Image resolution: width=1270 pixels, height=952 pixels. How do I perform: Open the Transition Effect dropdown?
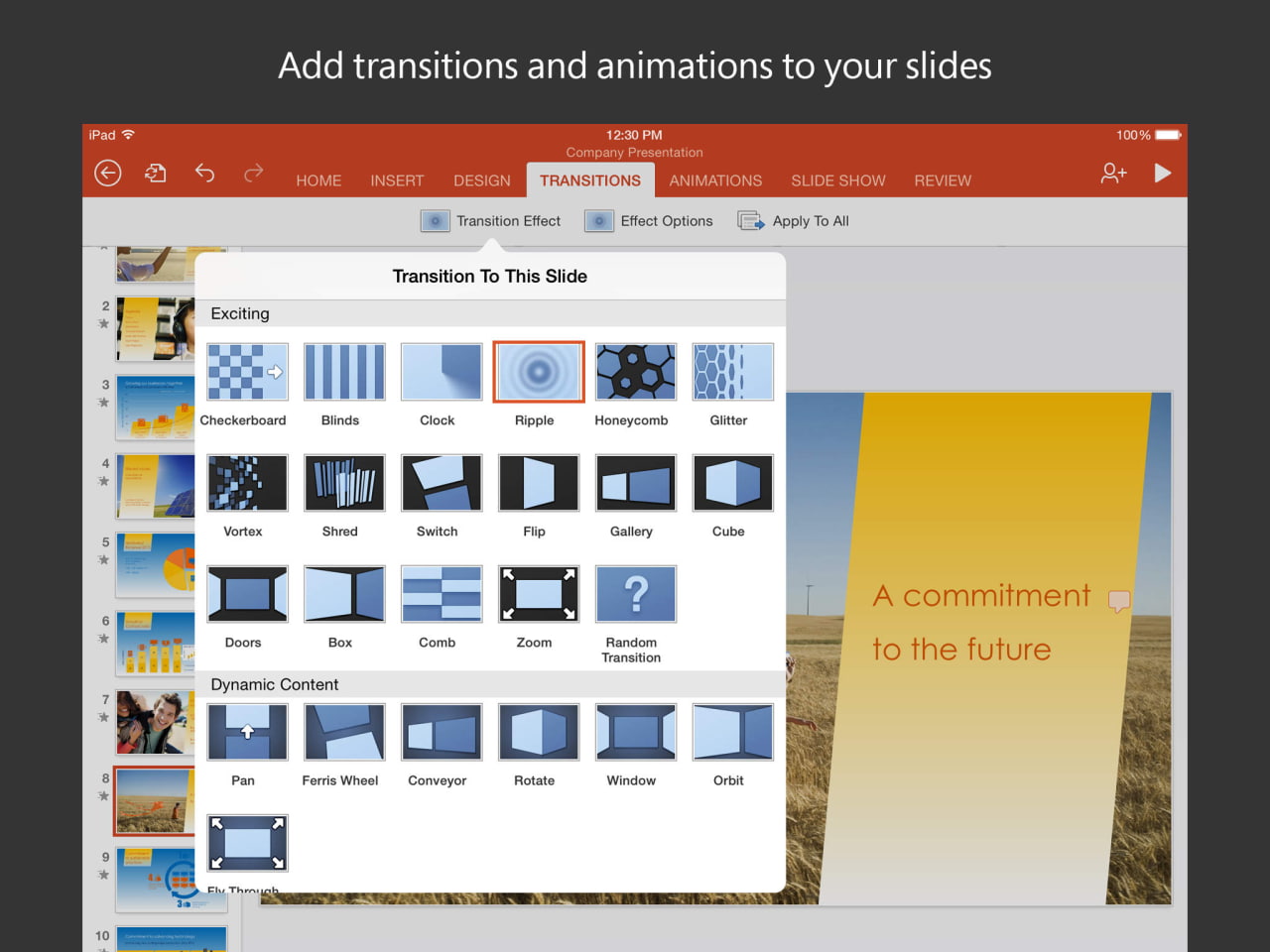[x=491, y=221]
